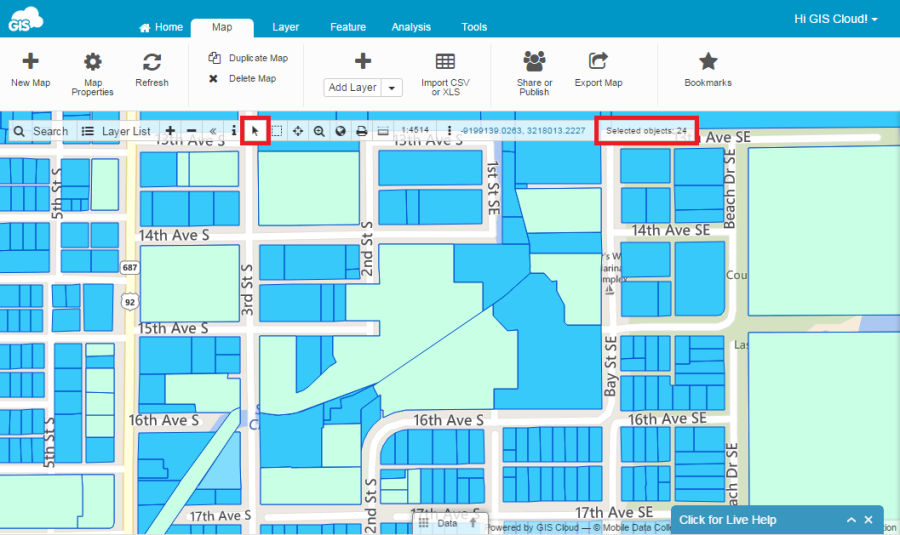
Task: Activate the rectangle area select tool
Action: 277,131
